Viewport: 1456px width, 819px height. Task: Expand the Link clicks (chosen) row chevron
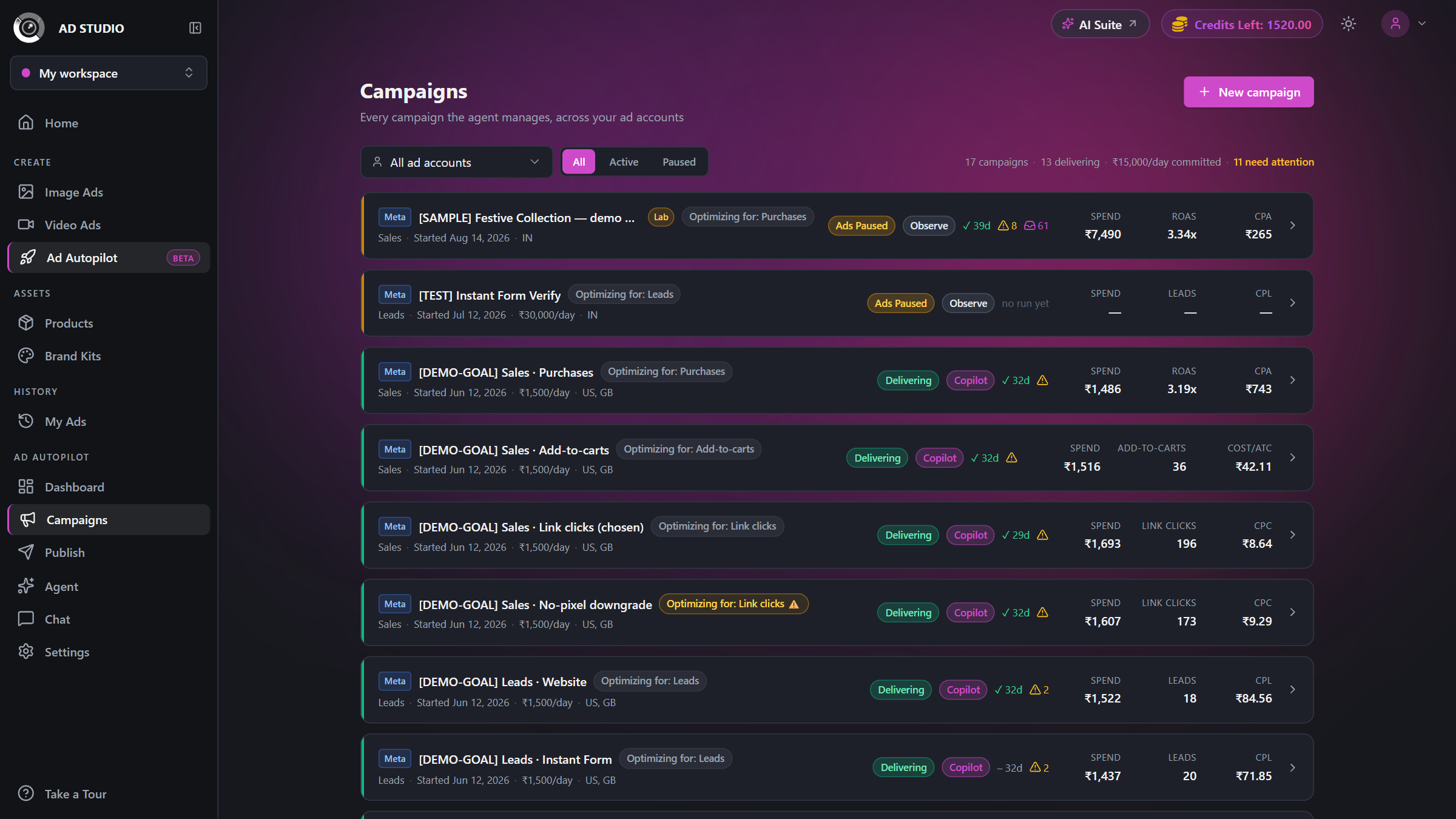pyautogui.click(x=1293, y=534)
